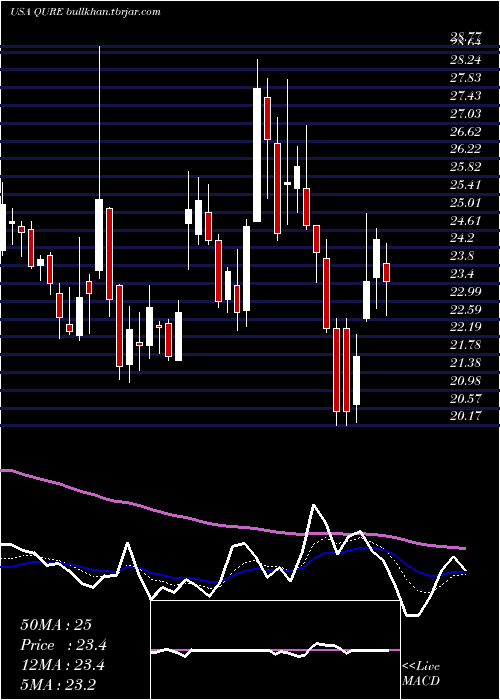Select the 24.61 price axis label
This screenshot has height=700, width=500.
click(x=465, y=221)
